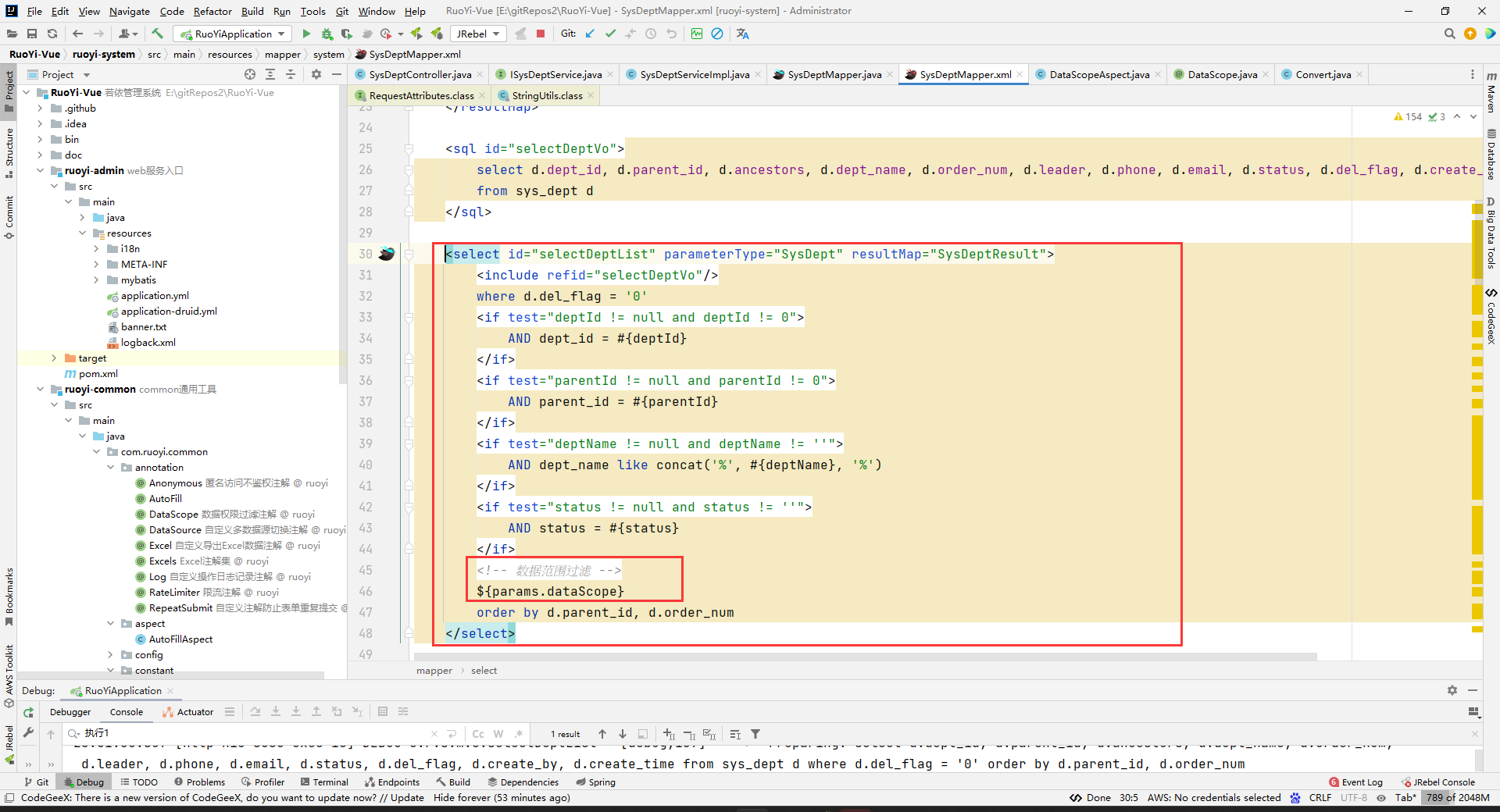This screenshot has height=812, width=1500.
Task: Select opened file crosshair icon in Project panel
Action: [250, 74]
